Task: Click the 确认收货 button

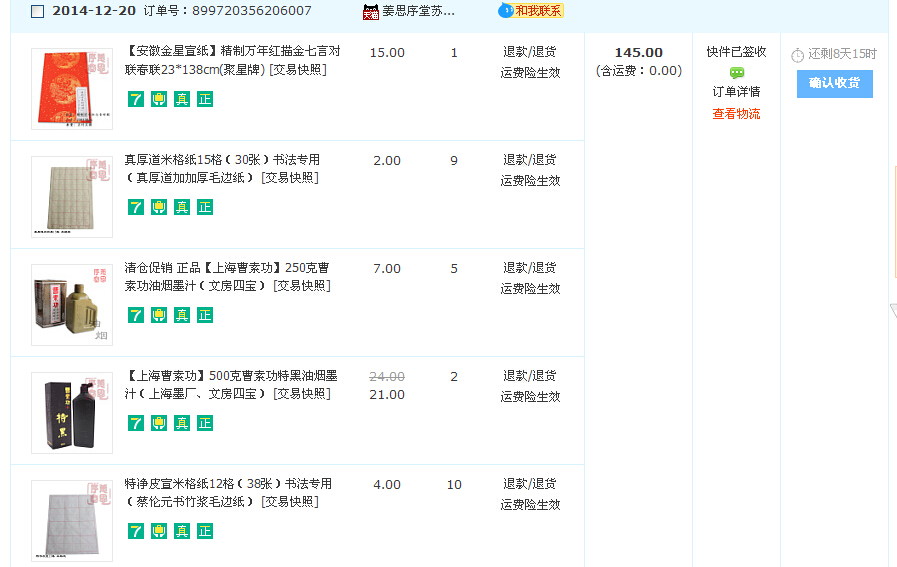Action: pos(834,83)
